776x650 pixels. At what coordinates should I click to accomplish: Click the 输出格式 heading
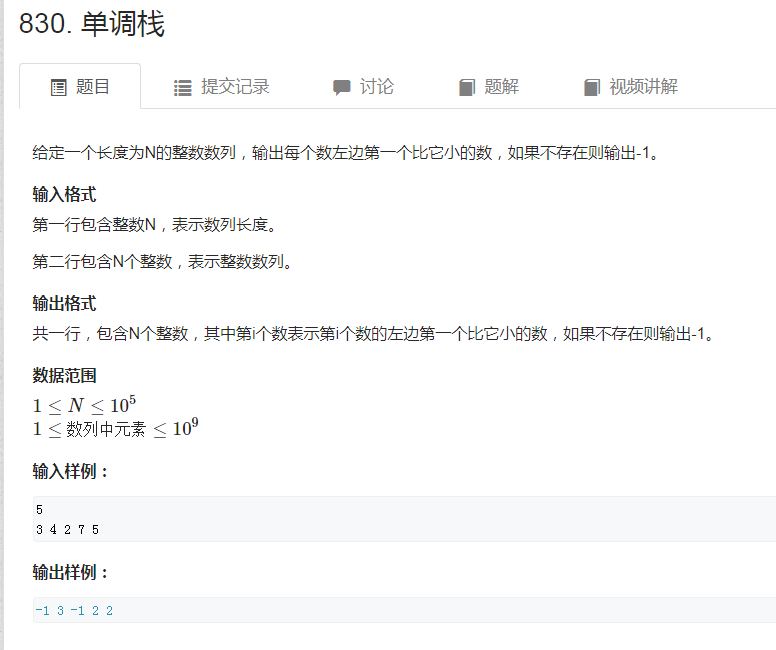click(x=64, y=303)
